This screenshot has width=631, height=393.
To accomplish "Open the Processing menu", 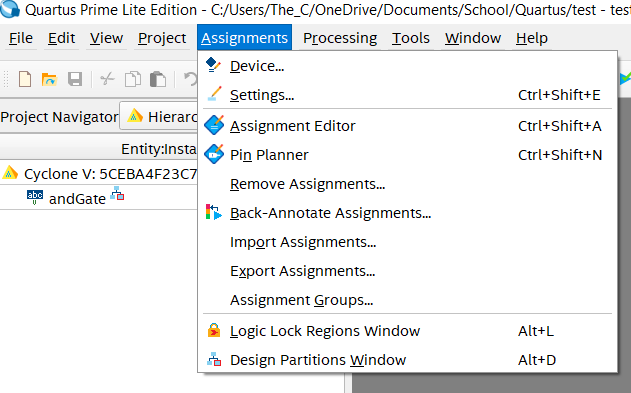I will click(x=340, y=38).
